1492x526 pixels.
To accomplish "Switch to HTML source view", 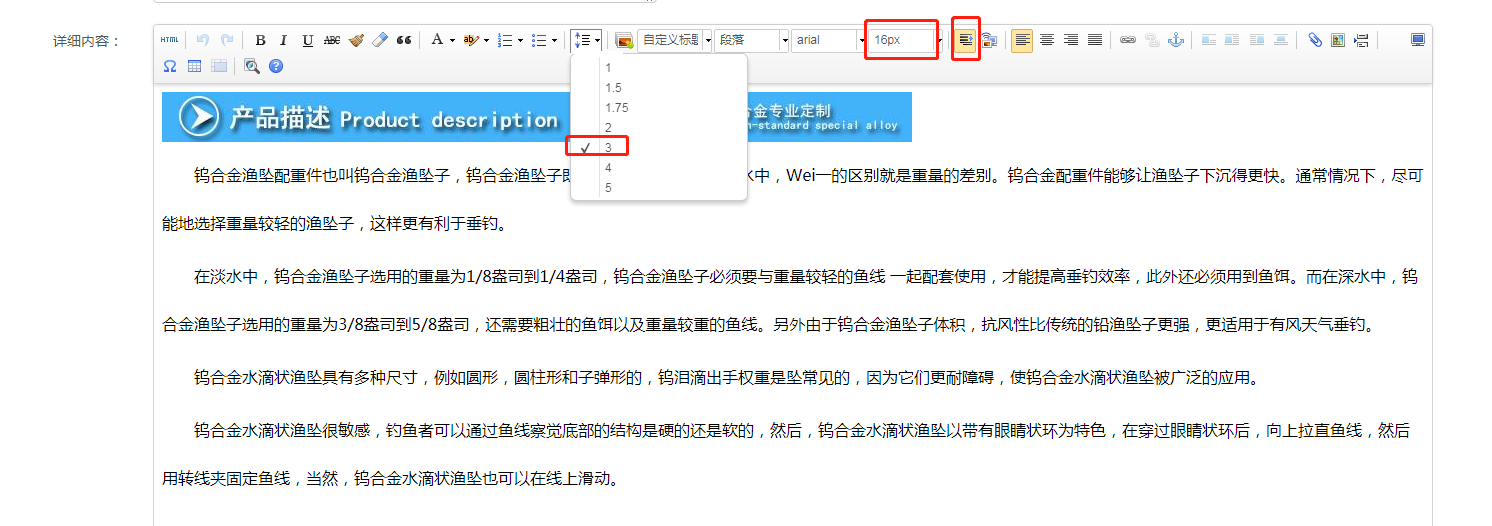I will pos(170,40).
